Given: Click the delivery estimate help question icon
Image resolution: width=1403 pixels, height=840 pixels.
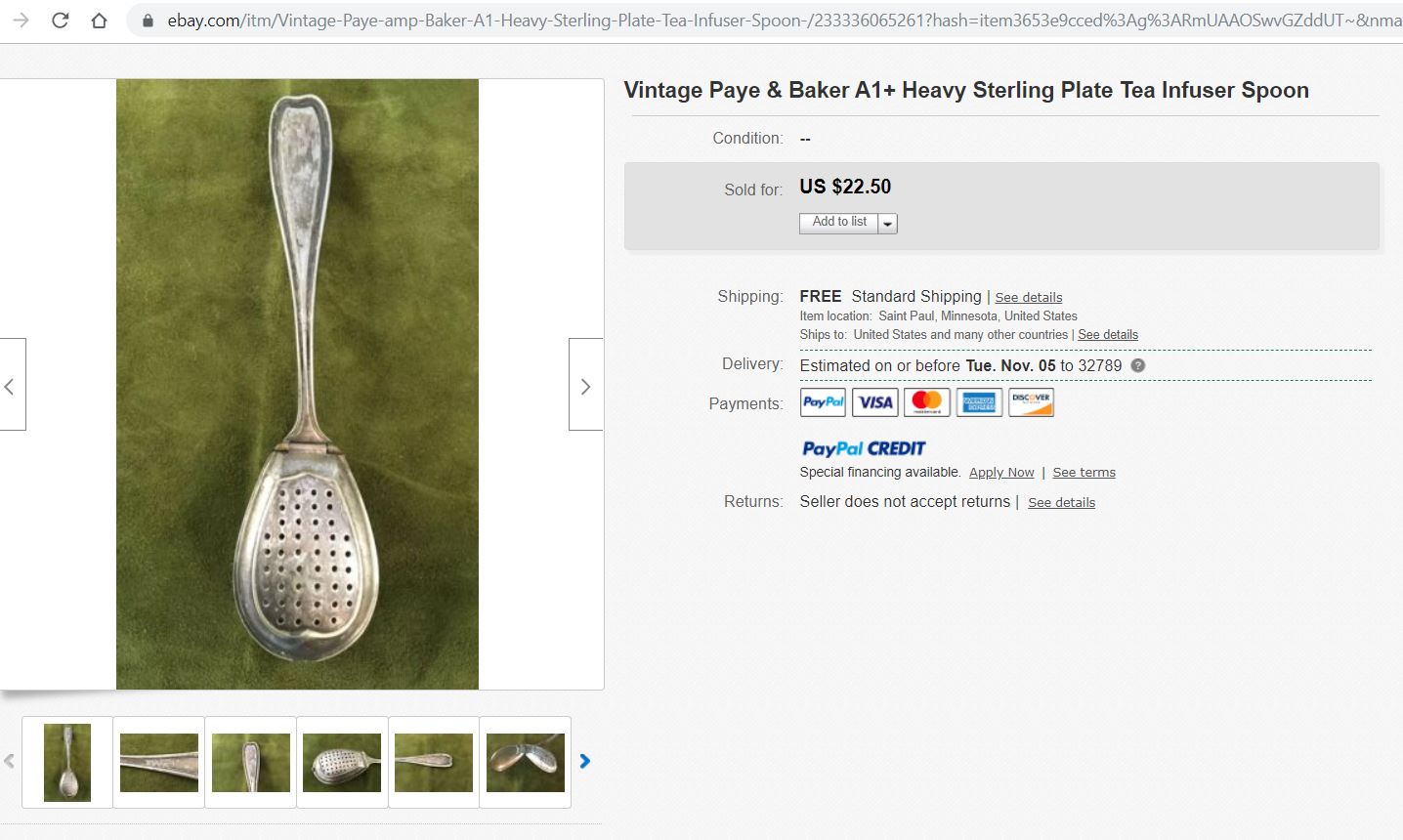Looking at the screenshot, I should point(1137,365).
